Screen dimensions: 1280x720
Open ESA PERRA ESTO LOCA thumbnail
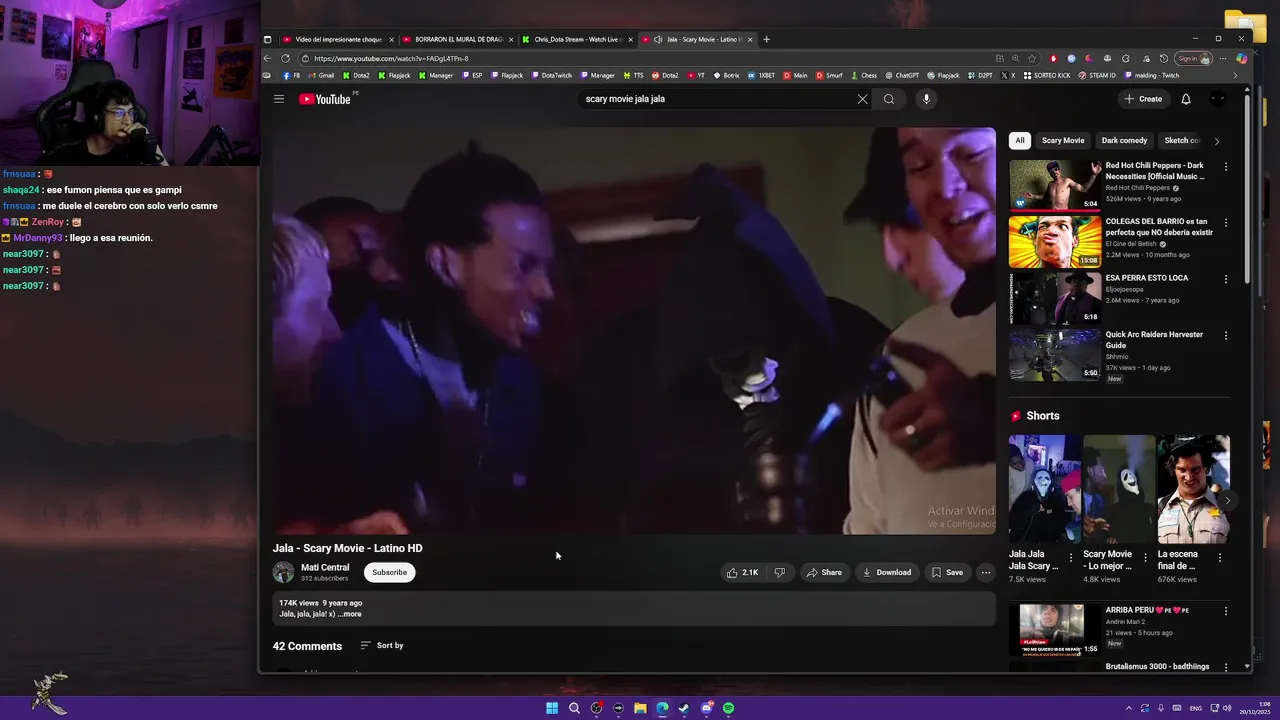[x=1054, y=297]
